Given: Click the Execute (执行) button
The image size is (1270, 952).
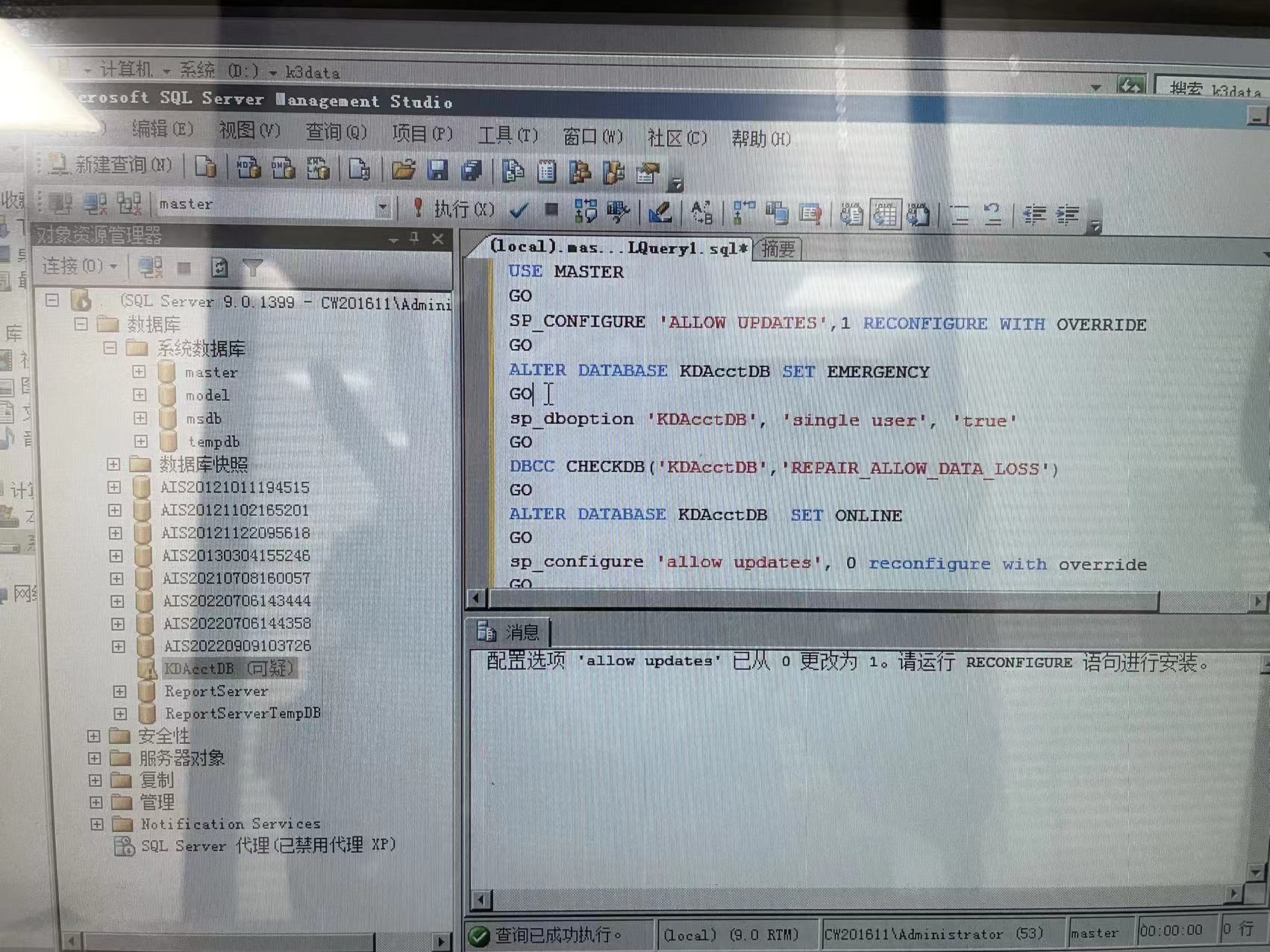Looking at the screenshot, I should (454, 209).
